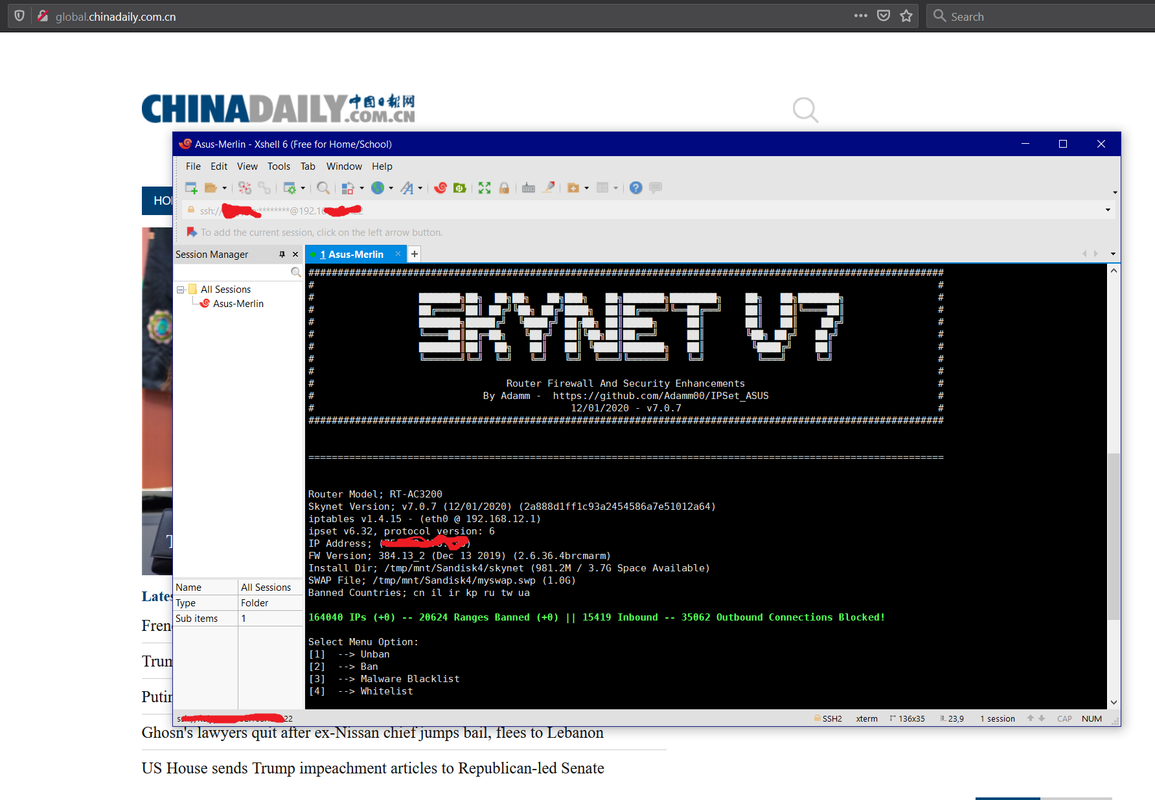Open the Tools menu
Viewport: 1155px width, 800px height.
[278, 166]
